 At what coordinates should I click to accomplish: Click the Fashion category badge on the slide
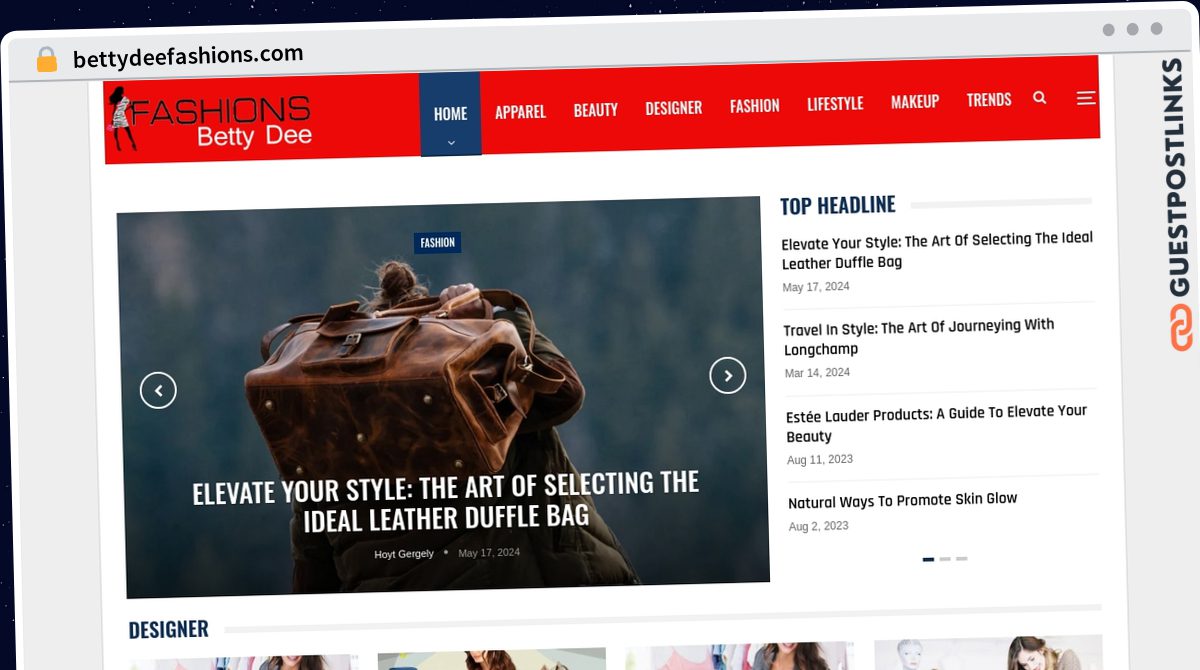point(438,242)
